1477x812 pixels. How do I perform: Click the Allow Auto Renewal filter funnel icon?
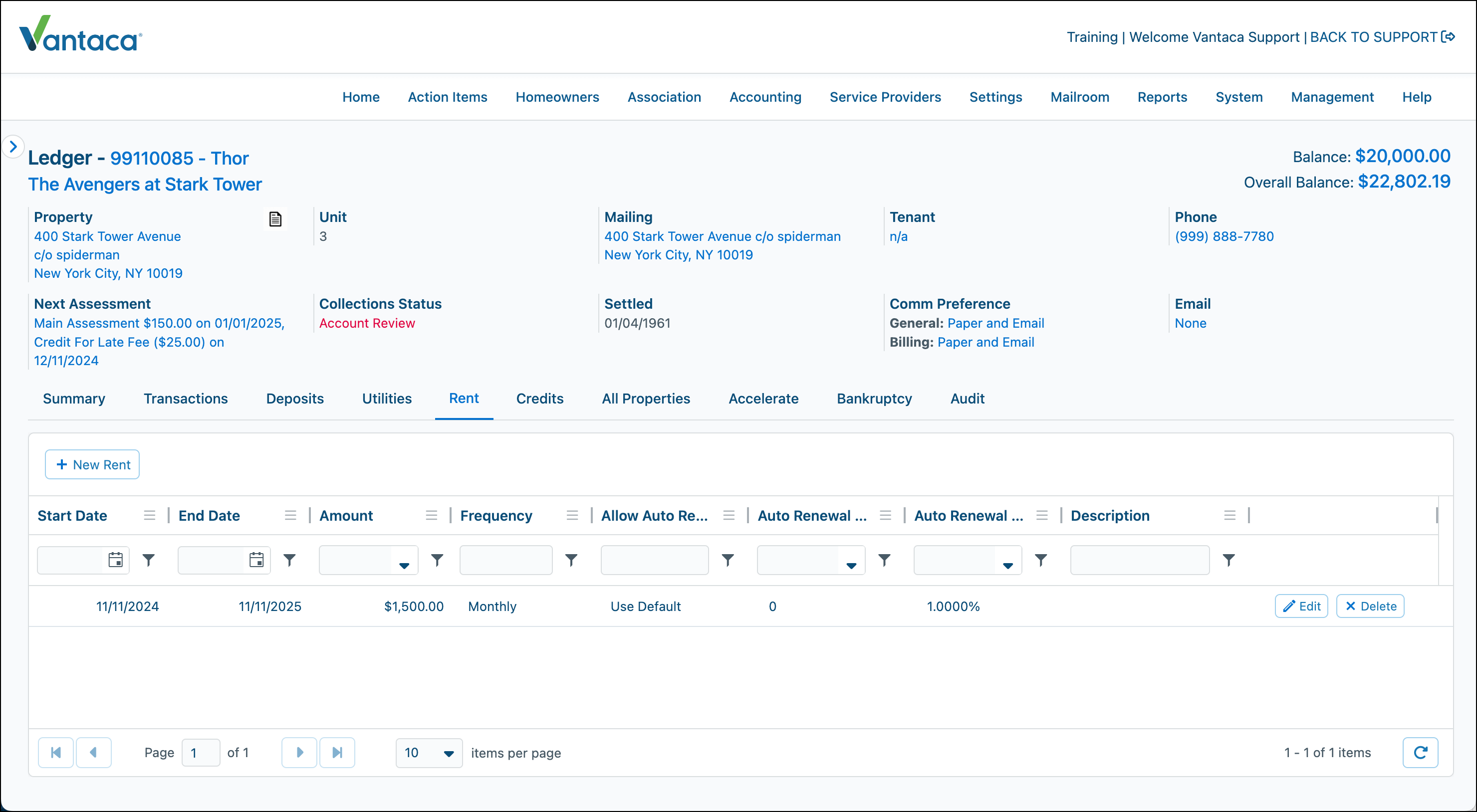(728, 560)
